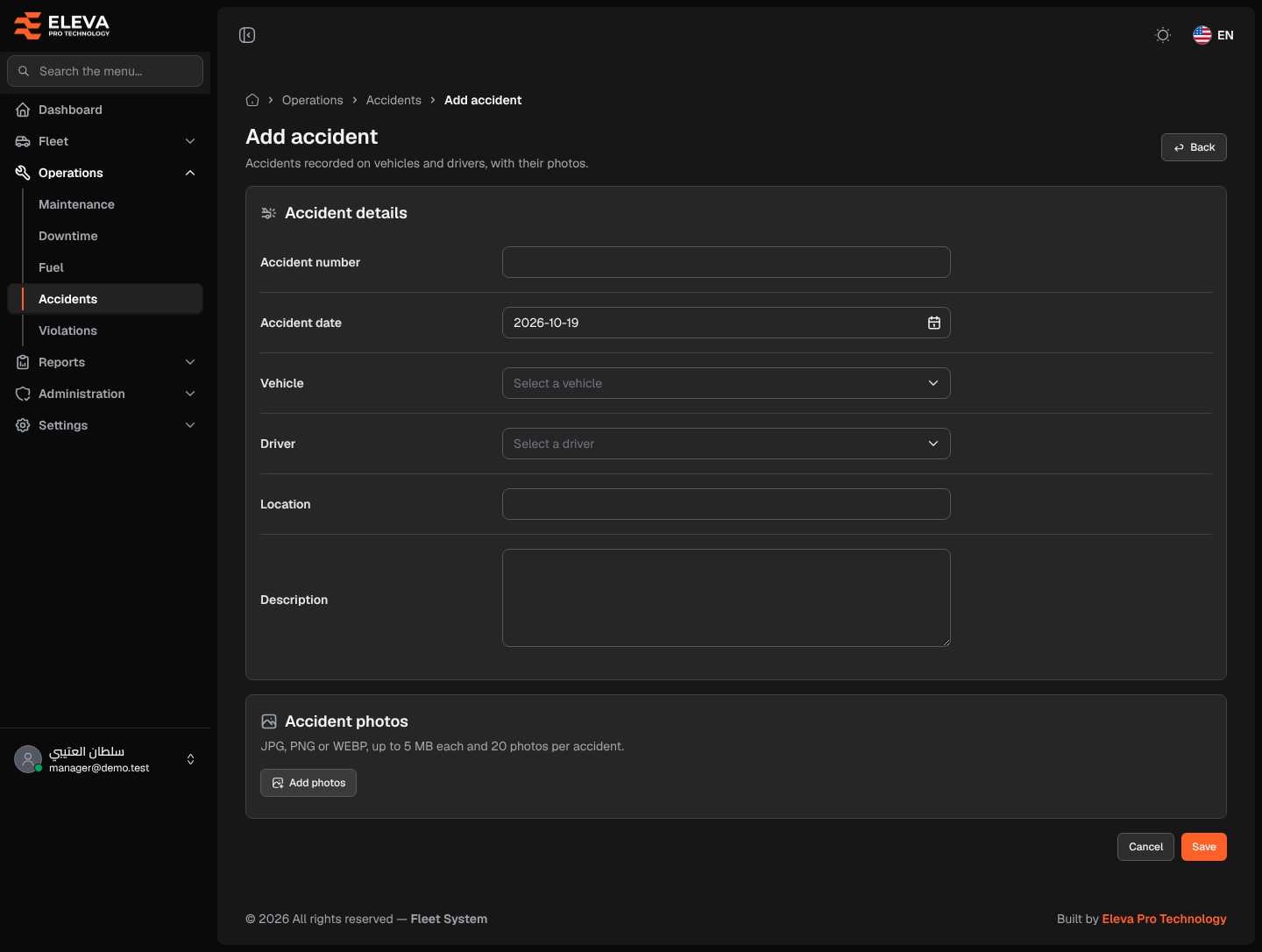Open the calendar picker icon in Accident date
1262x952 pixels.
934,323
